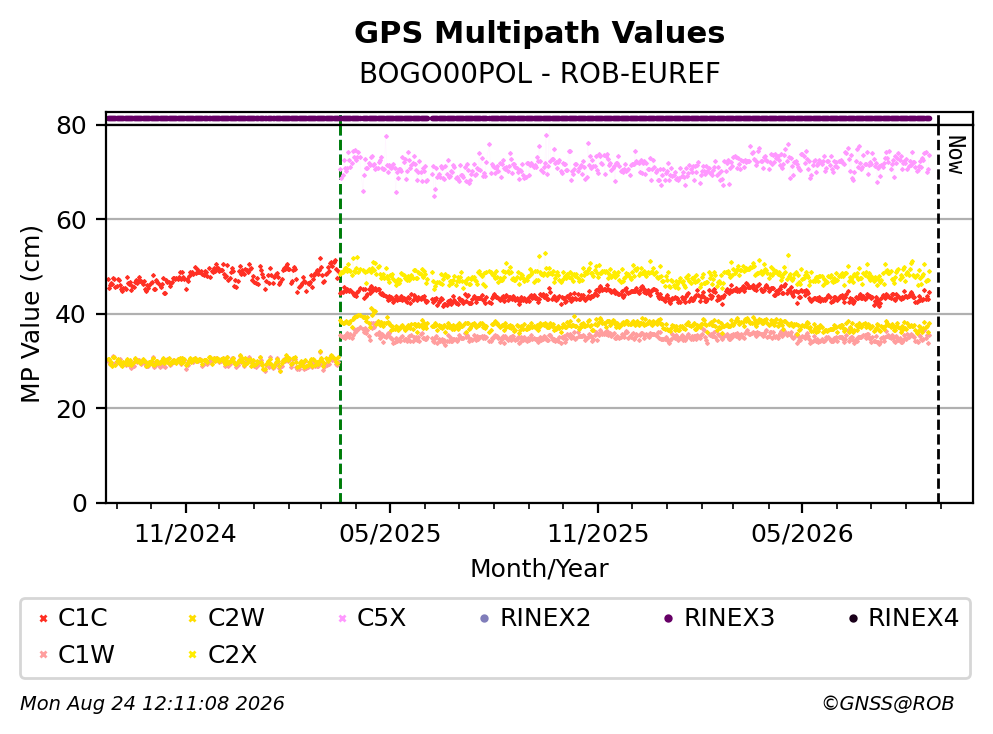993x734 pixels.
Task: Click the BOGO00POL - ROB-EUREF subtitle
Action: tap(540, 74)
